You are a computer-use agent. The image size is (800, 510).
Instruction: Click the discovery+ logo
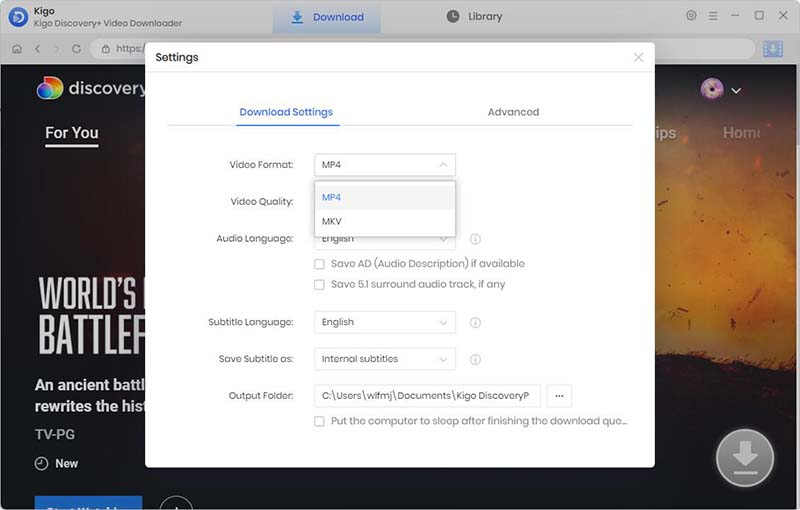91,88
